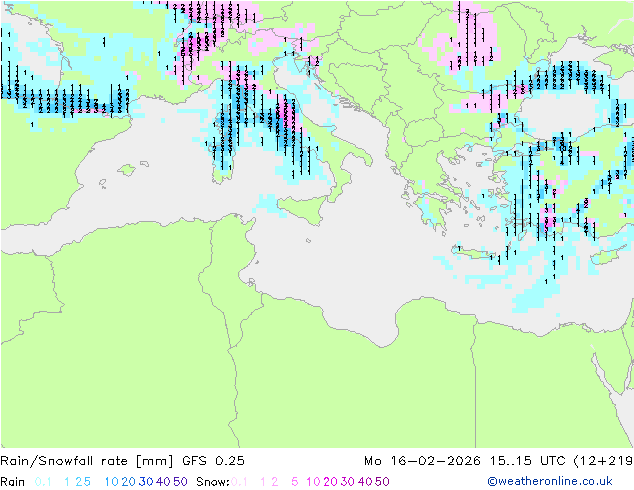Select the rain legend value 0.1
This screenshot has width=634, height=490.
click(43, 482)
